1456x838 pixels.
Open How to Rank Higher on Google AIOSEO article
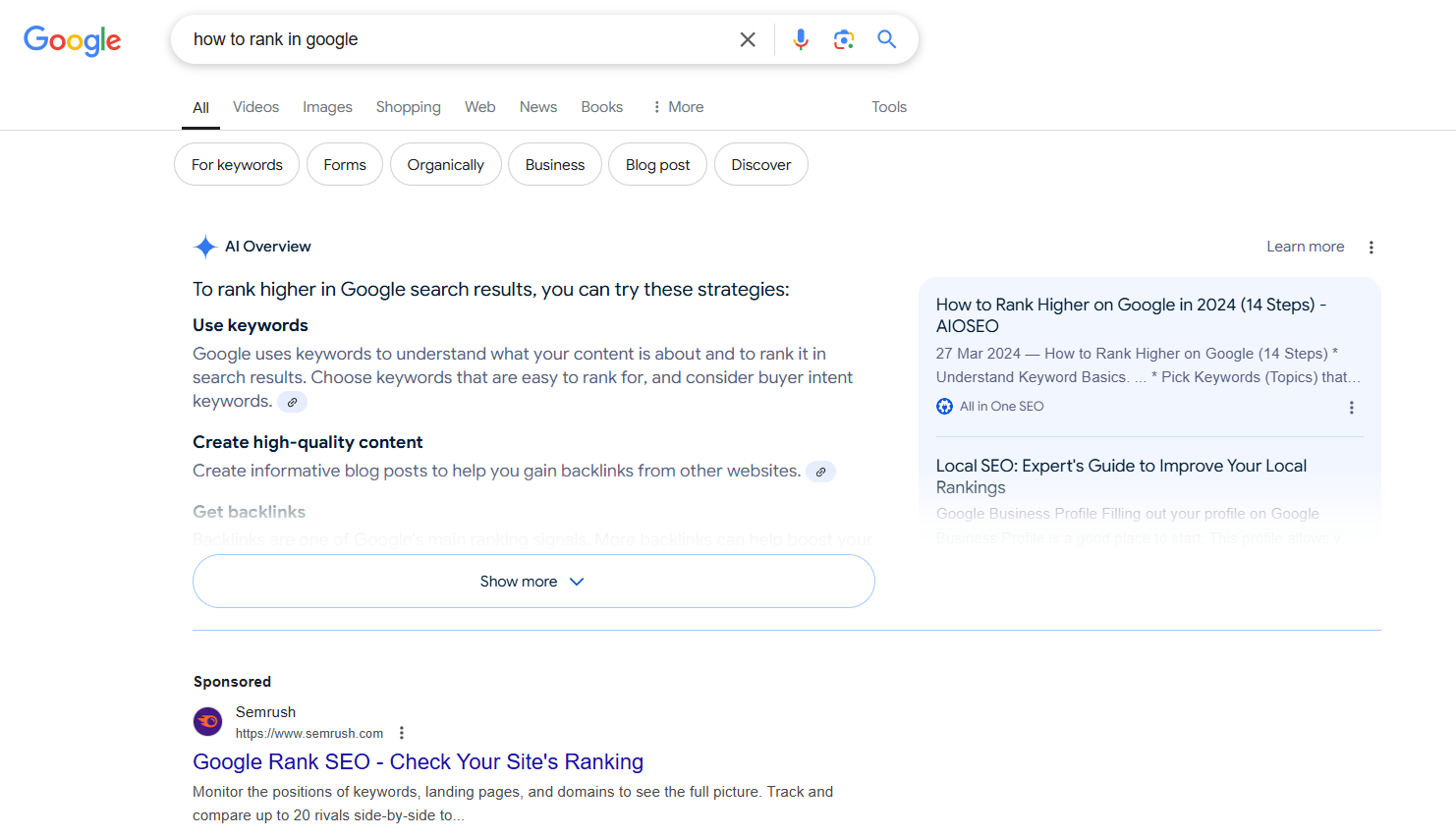pos(1131,315)
